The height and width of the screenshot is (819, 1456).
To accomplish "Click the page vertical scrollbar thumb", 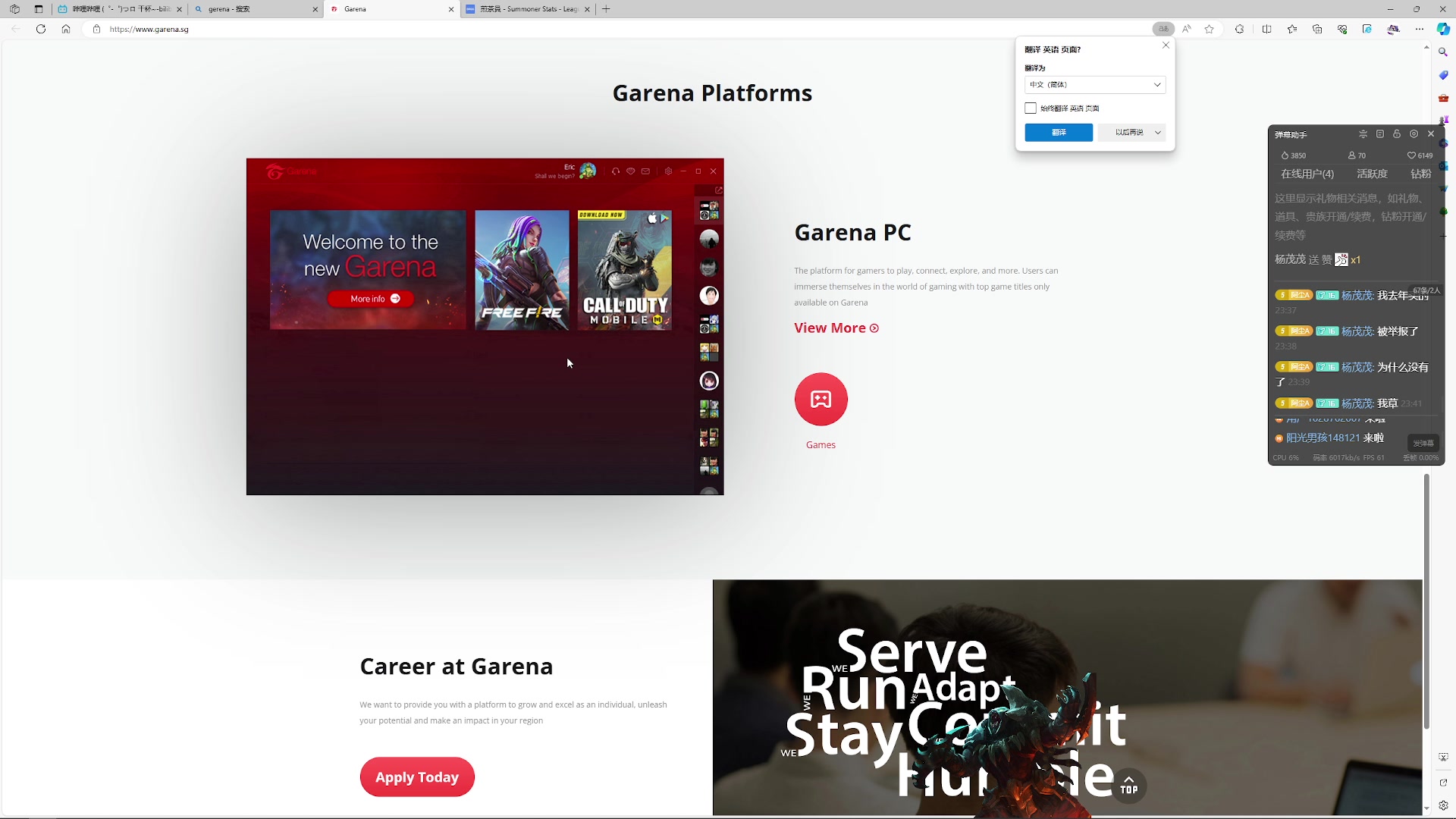I will click(1426, 601).
